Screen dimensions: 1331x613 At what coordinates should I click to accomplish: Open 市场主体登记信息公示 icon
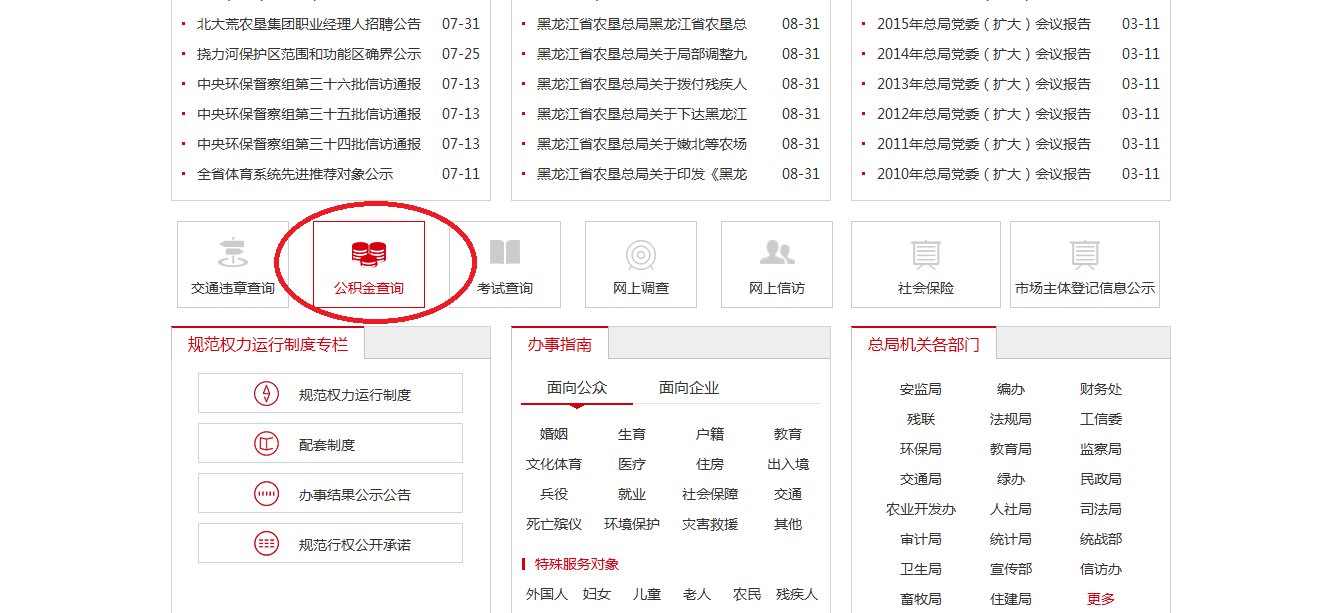click(1084, 263)
